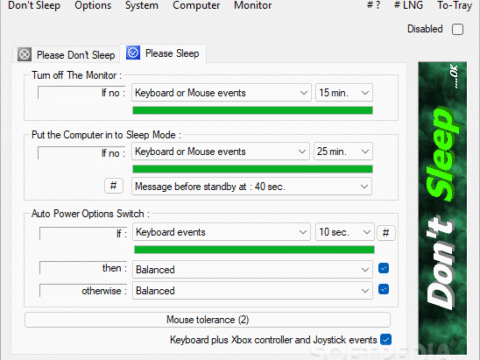Open monitor-off event type dropdown
480x360 pixels.
[221, 93]
